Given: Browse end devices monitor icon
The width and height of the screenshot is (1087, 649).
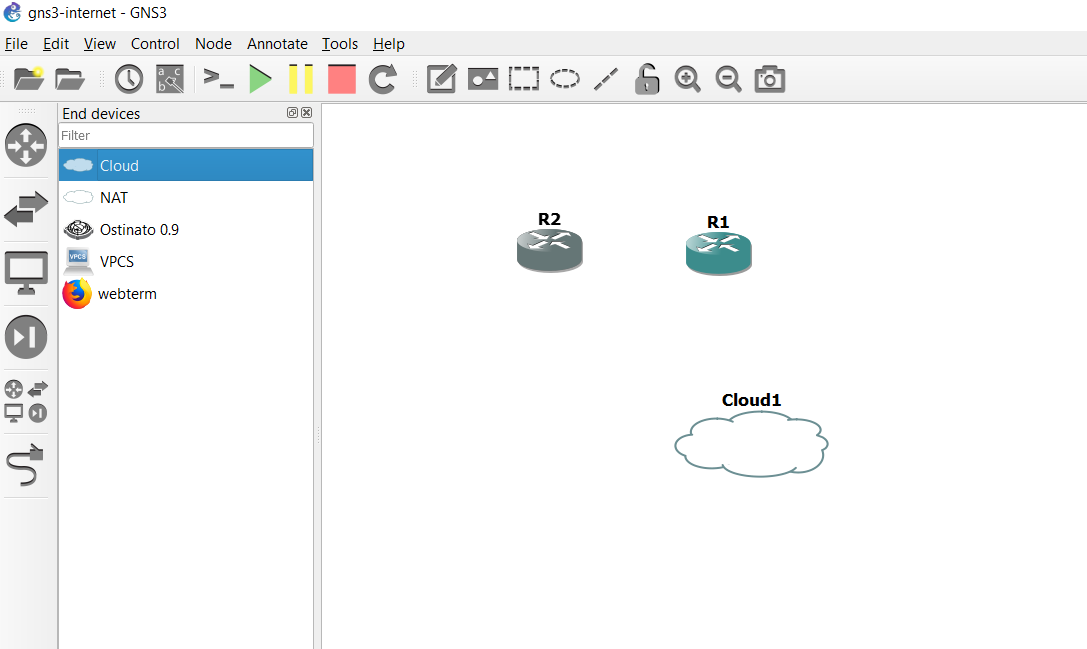Looking at the screenshot, I should [26, 272].
